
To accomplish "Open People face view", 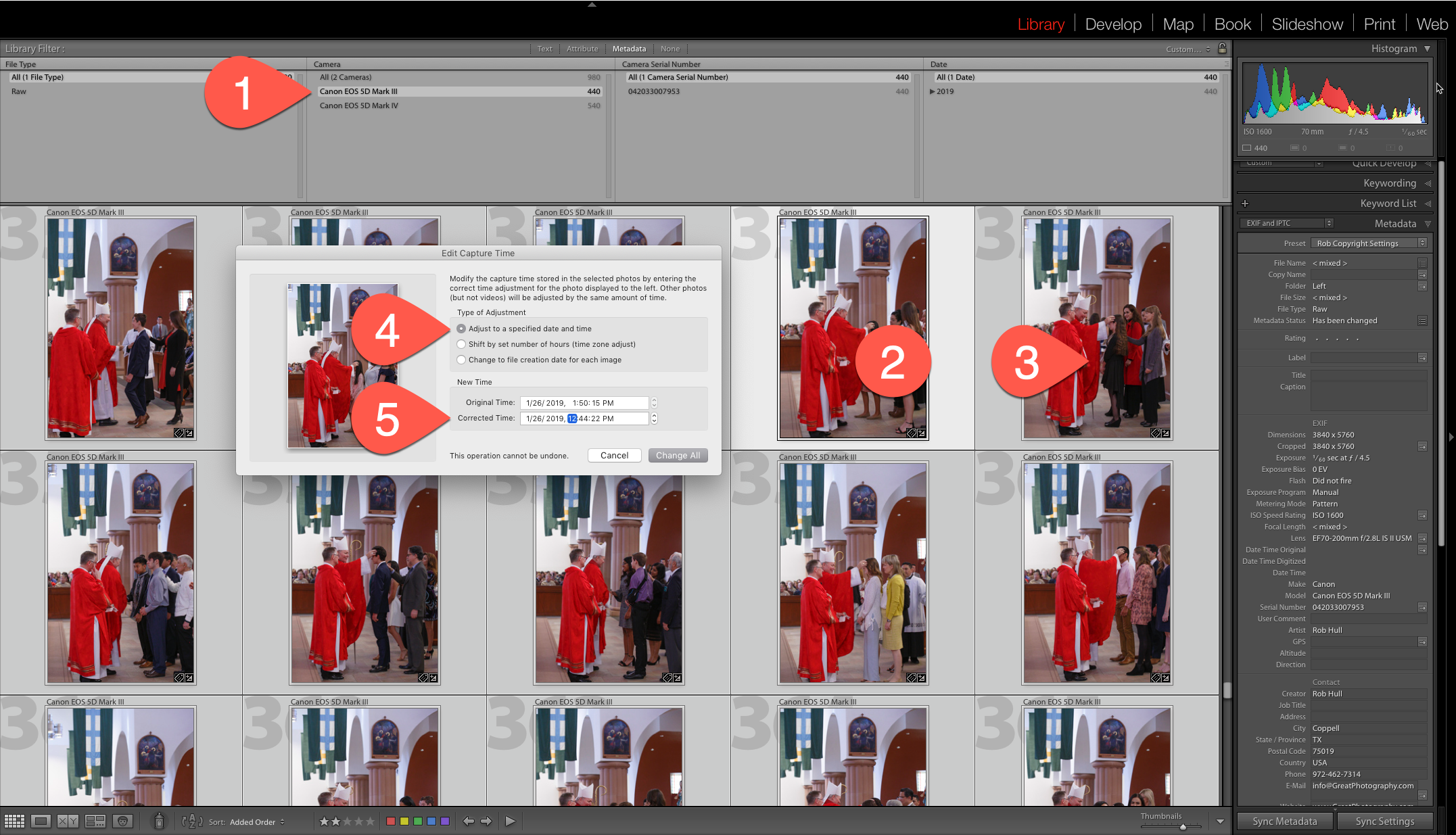I will (x=122, y=821).
